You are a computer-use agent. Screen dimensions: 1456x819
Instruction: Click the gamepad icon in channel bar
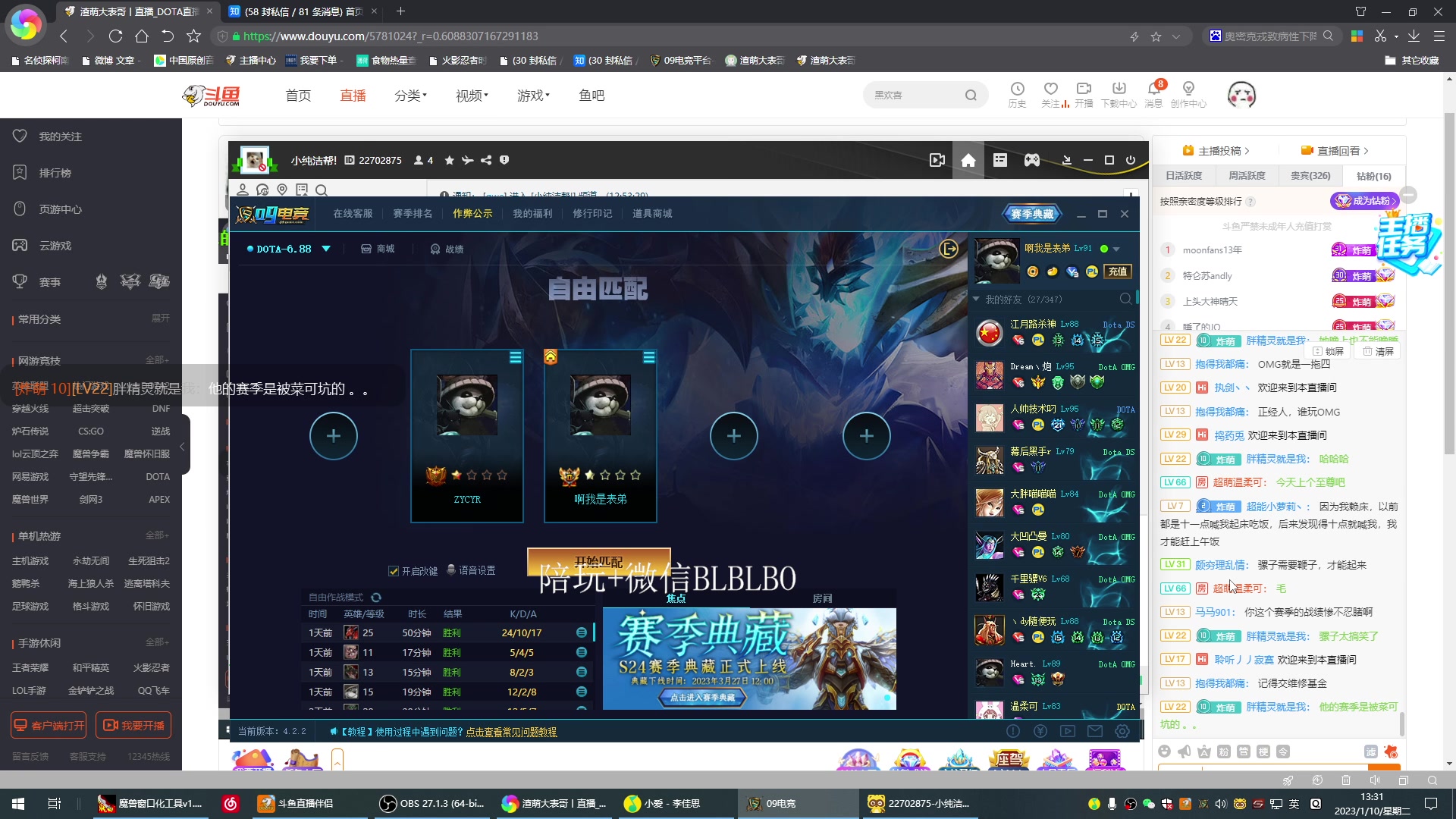[1032, 160]
